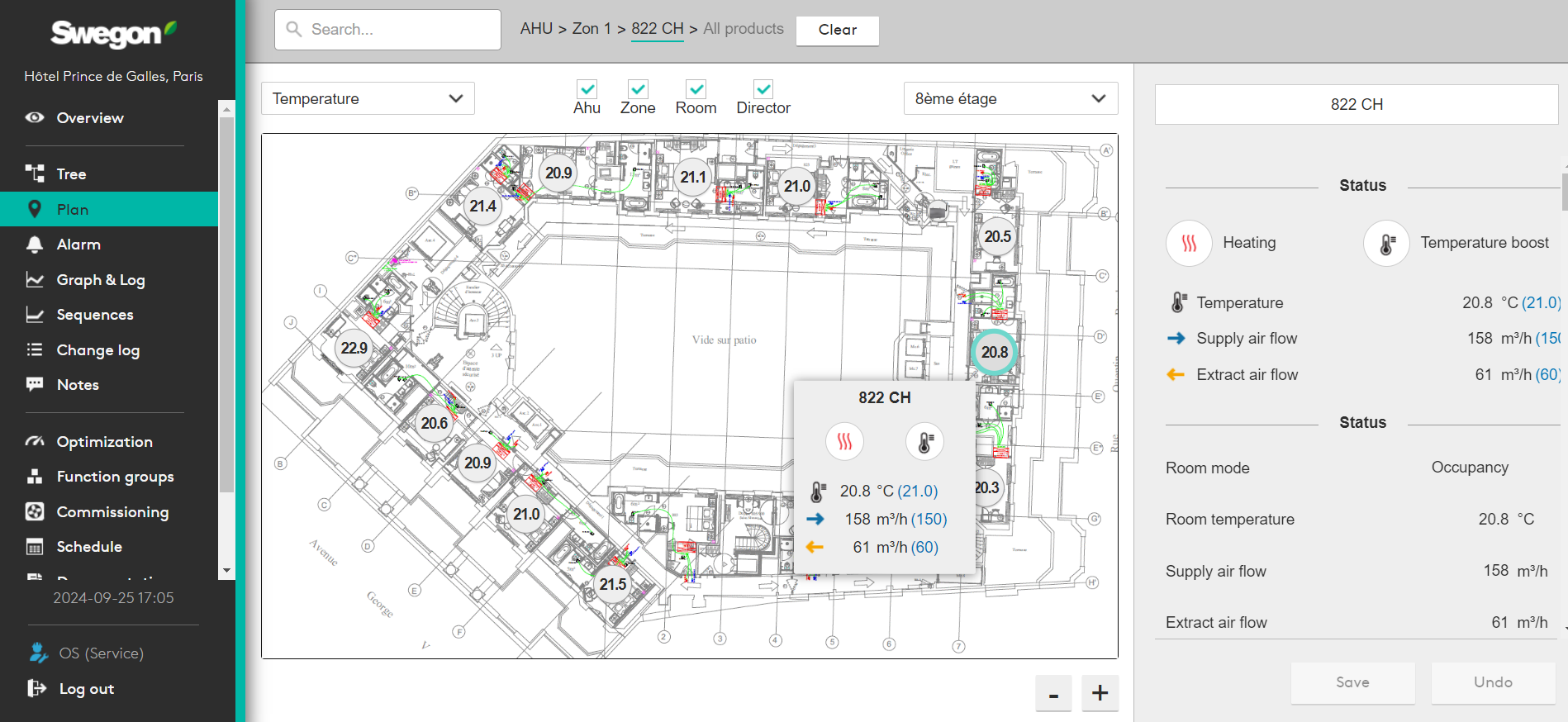Click the Alarm bell icon in sidebar
The width and height of the screenshot is (1568, 722).
coord(35,245)
